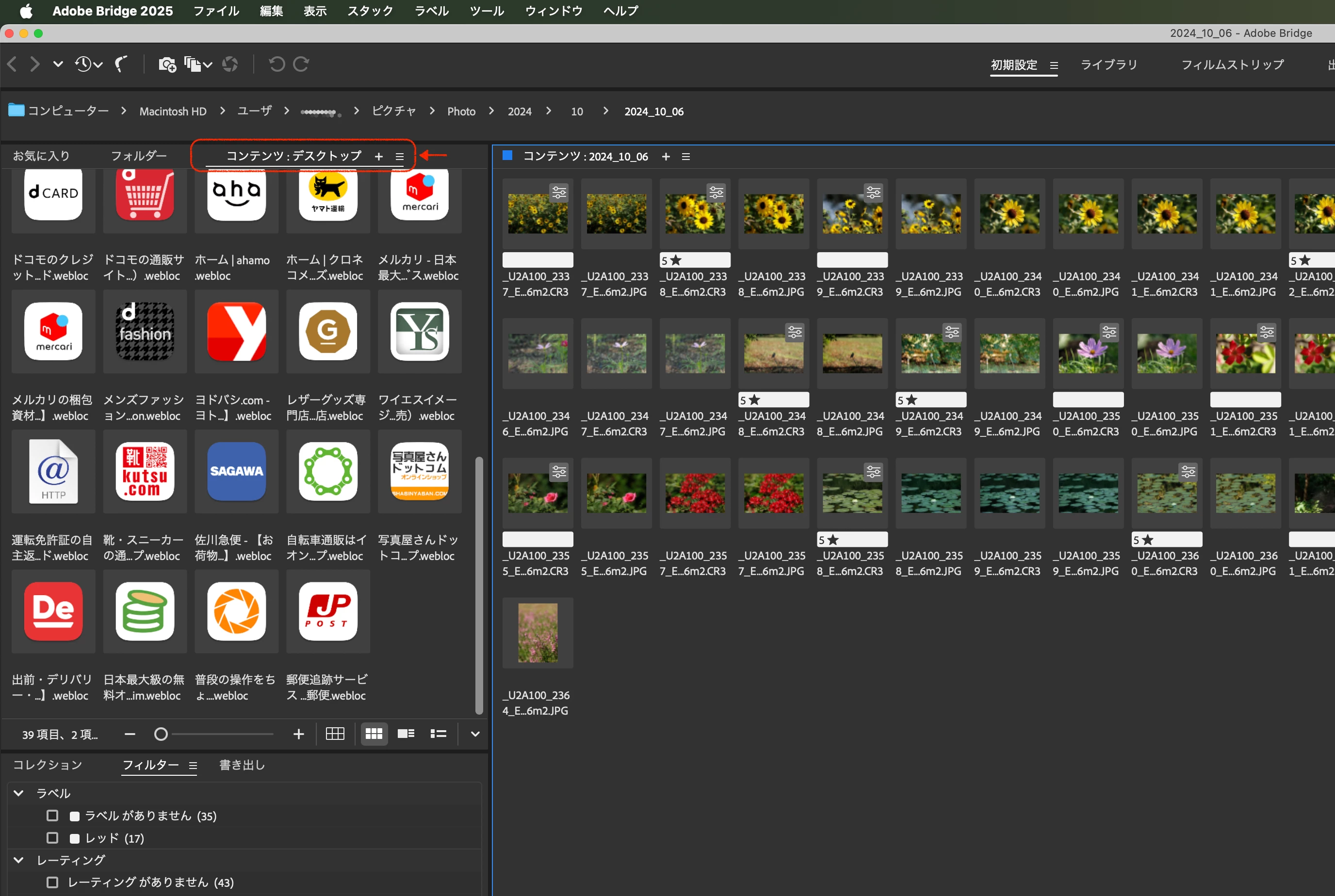Click the get photos from camera icon
Viewport: 1335px width, 896px height.
167,64
